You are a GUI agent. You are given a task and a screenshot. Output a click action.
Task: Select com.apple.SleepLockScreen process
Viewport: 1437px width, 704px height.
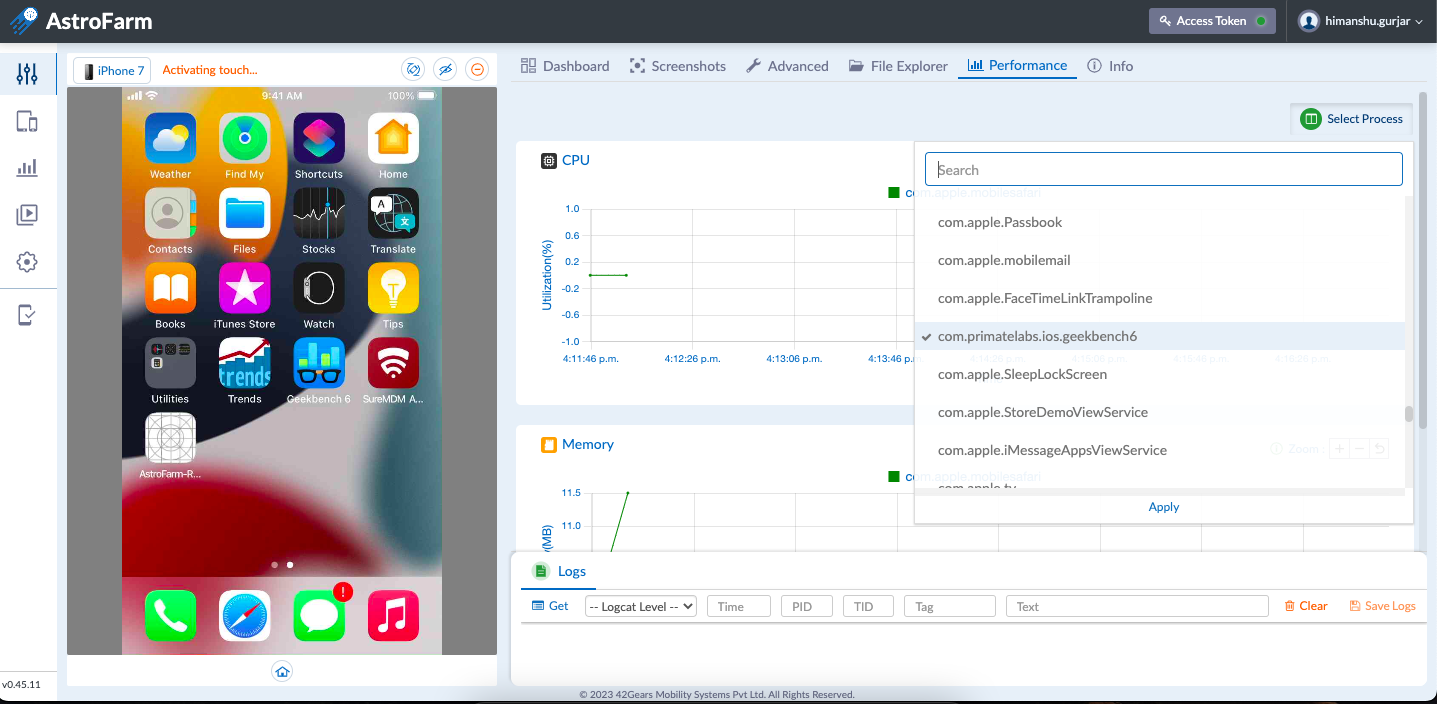[1160, 374]
